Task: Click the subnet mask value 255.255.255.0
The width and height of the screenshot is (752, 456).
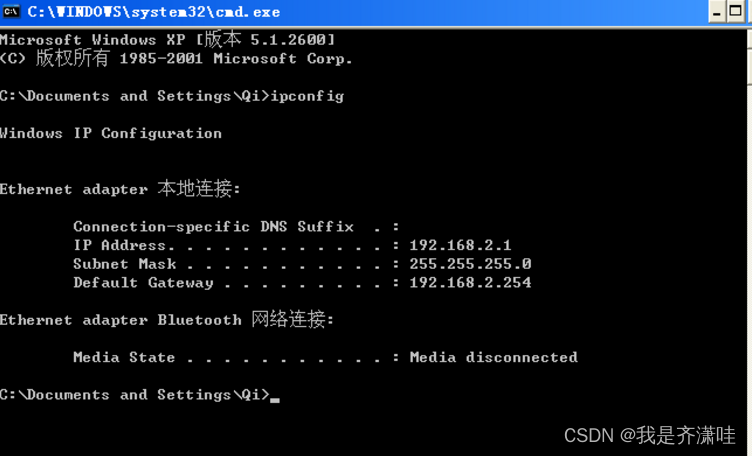Action: pyautogui.click(x=470, y=264)
